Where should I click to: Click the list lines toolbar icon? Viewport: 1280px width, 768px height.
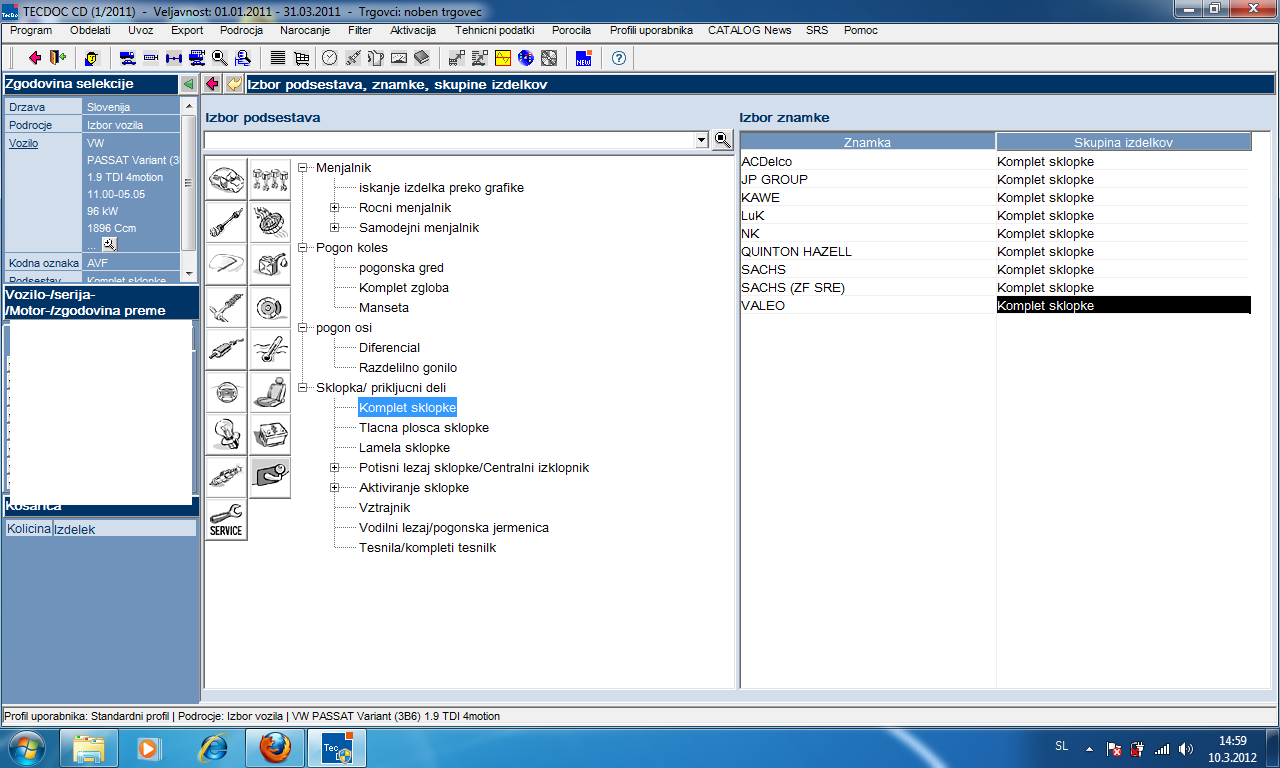pos(278,58)
